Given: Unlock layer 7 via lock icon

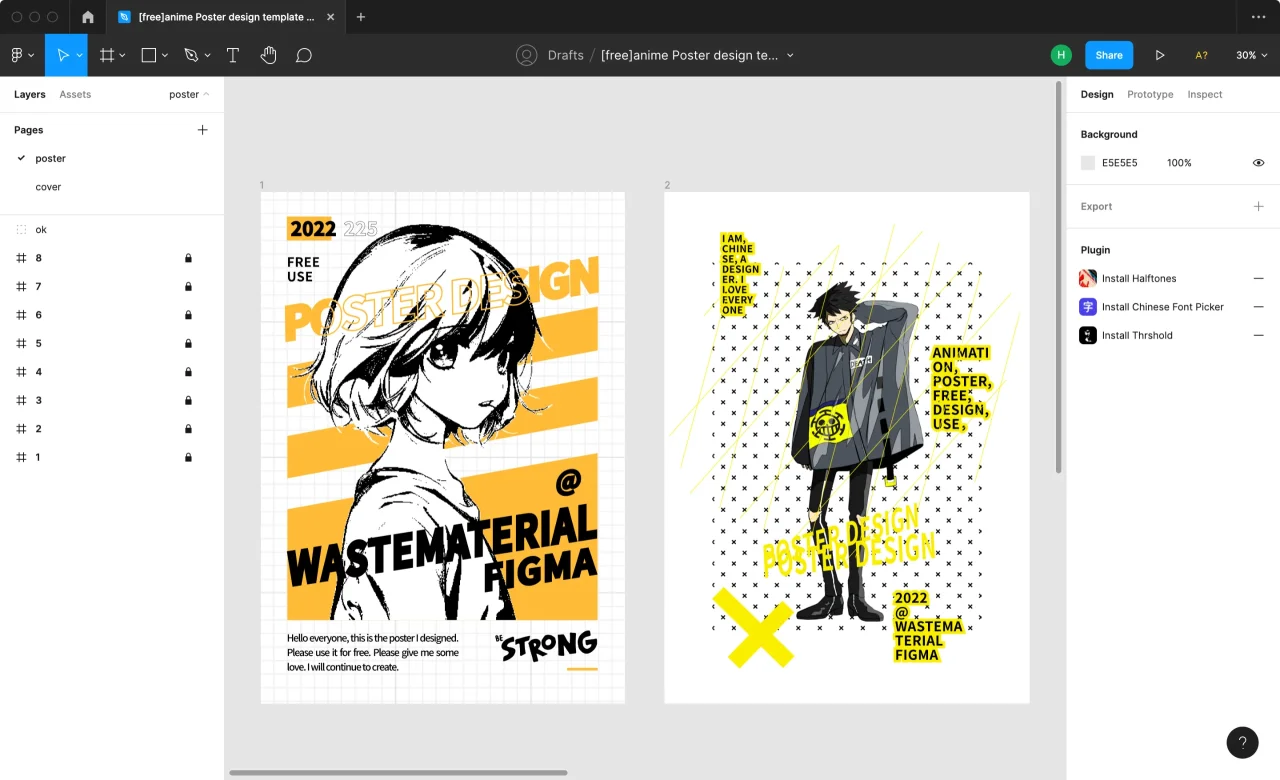Looking at the screenshot, I should [x=188, y=286].
